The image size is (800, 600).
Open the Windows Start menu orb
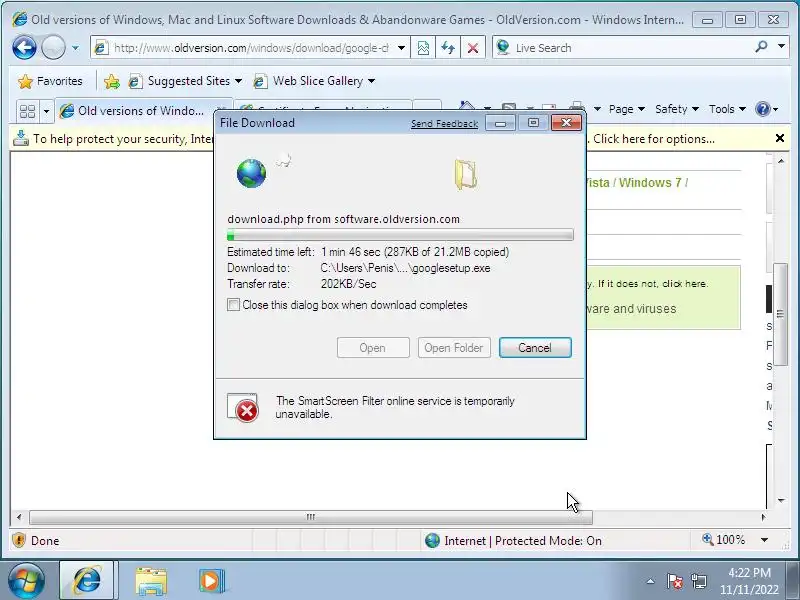[x=26, y=581]
